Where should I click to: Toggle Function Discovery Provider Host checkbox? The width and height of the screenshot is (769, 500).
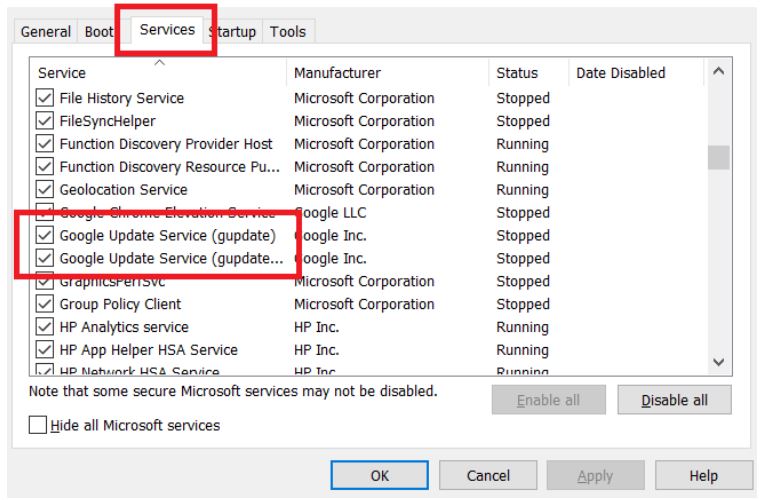[45, 145]
